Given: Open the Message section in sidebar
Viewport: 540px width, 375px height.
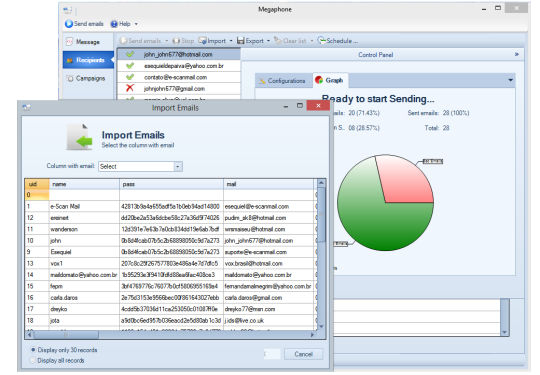Looking at the screenshot, I should (x=87, y=42).
